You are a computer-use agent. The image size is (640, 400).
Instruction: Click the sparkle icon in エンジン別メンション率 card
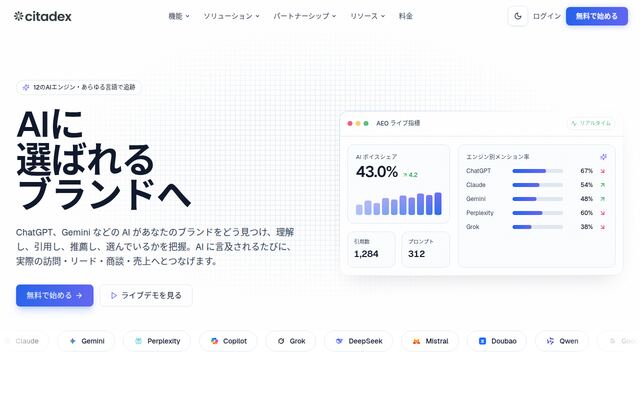pos(603,157)
